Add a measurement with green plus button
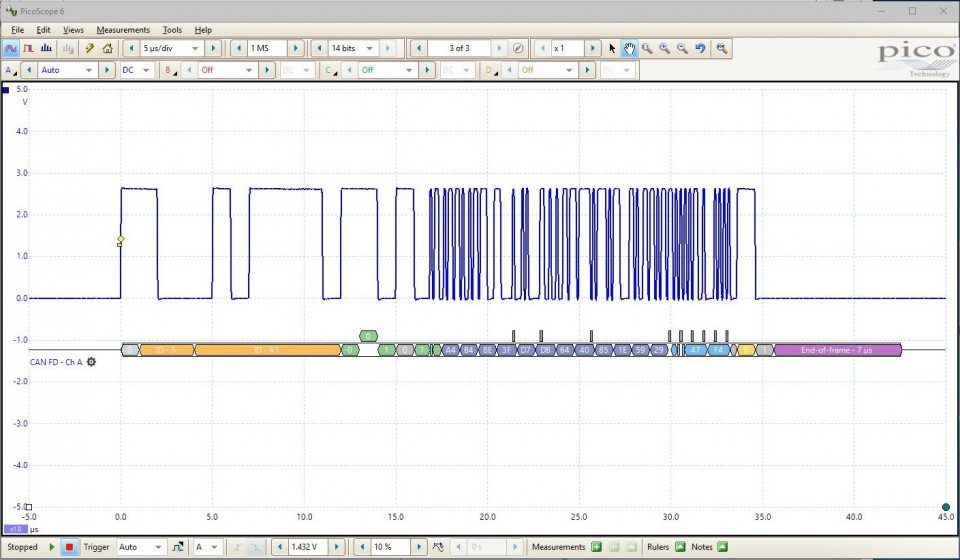960x560 pixels. point(596,547)
